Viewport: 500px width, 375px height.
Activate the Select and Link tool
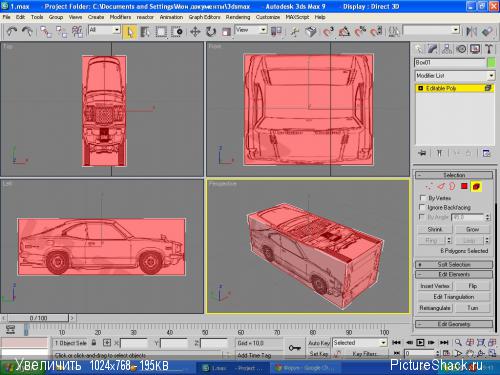pos(46,32)
